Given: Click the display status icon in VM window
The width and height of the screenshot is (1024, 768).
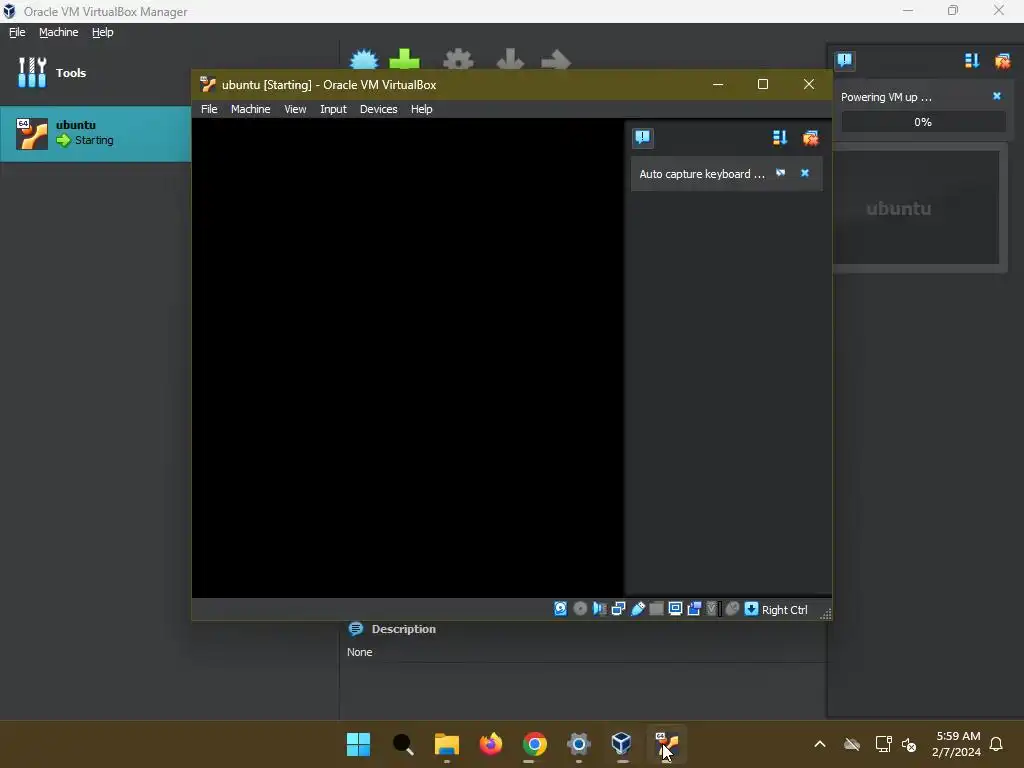Looking at the screenshot, I should point(675,609).
